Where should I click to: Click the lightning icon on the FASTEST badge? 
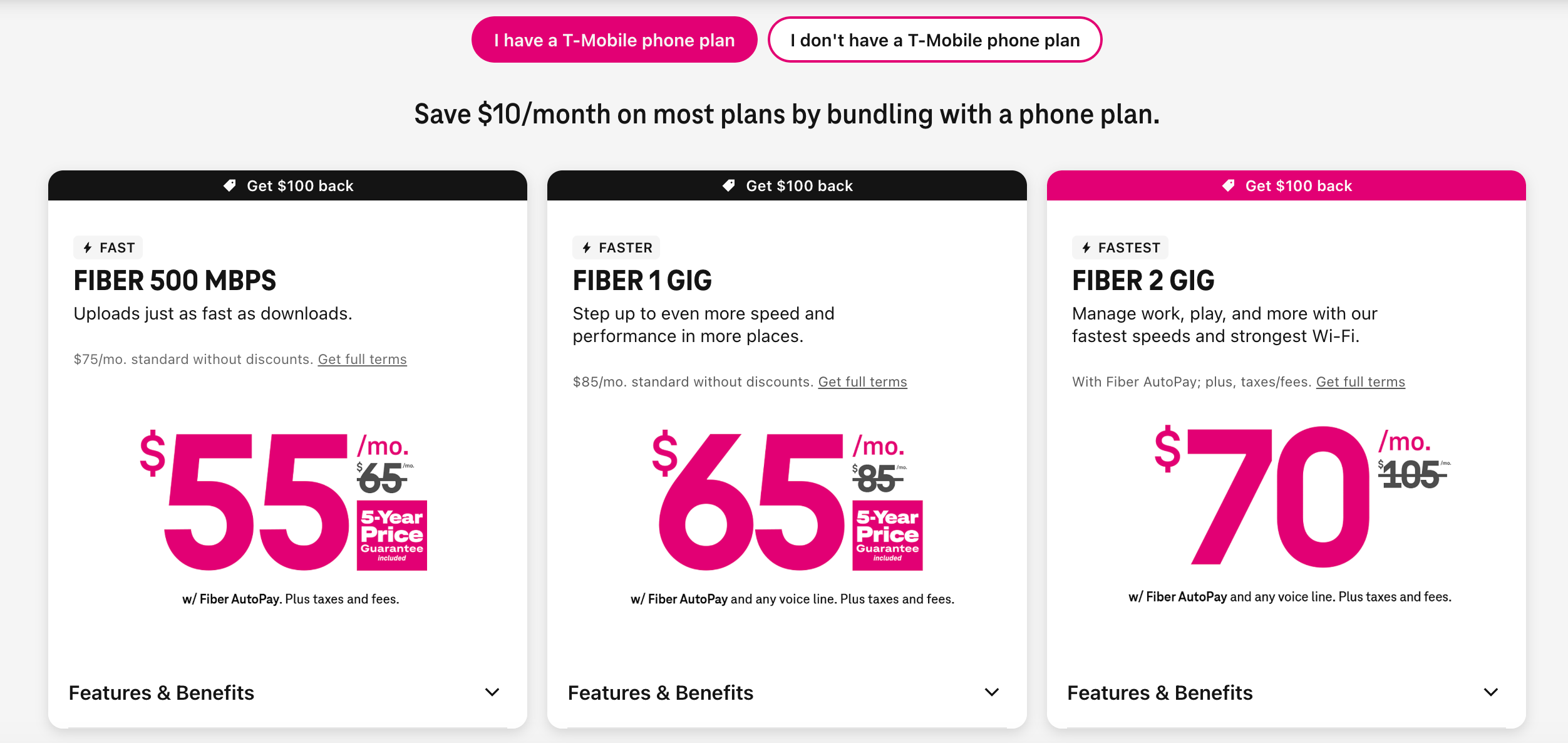click(1086, 247)
